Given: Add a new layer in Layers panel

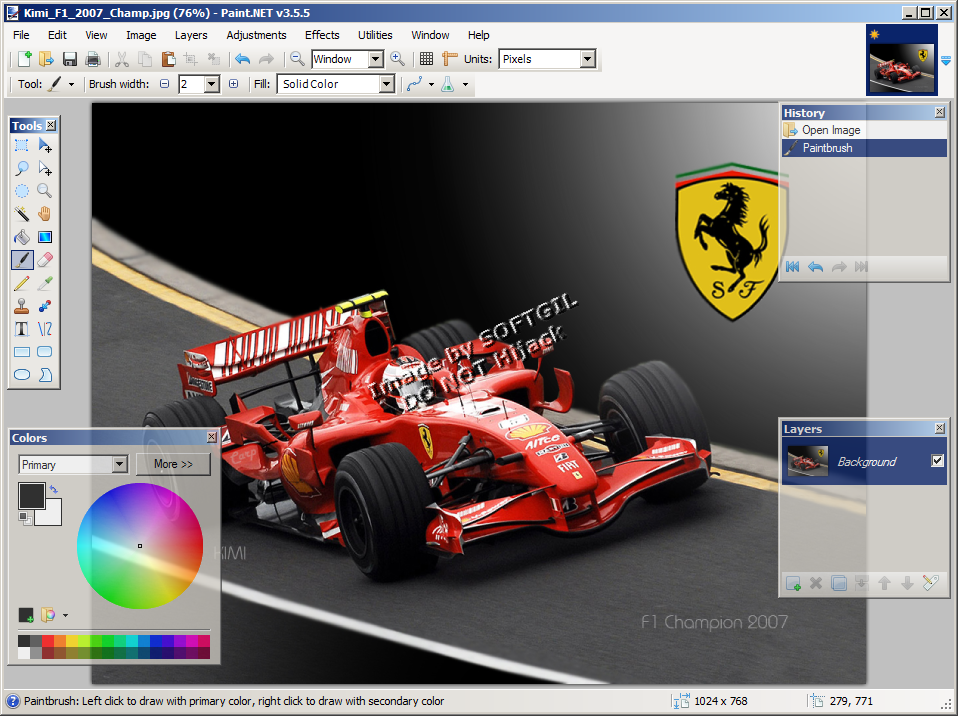Looking at the screenshot, I should 793,583.
